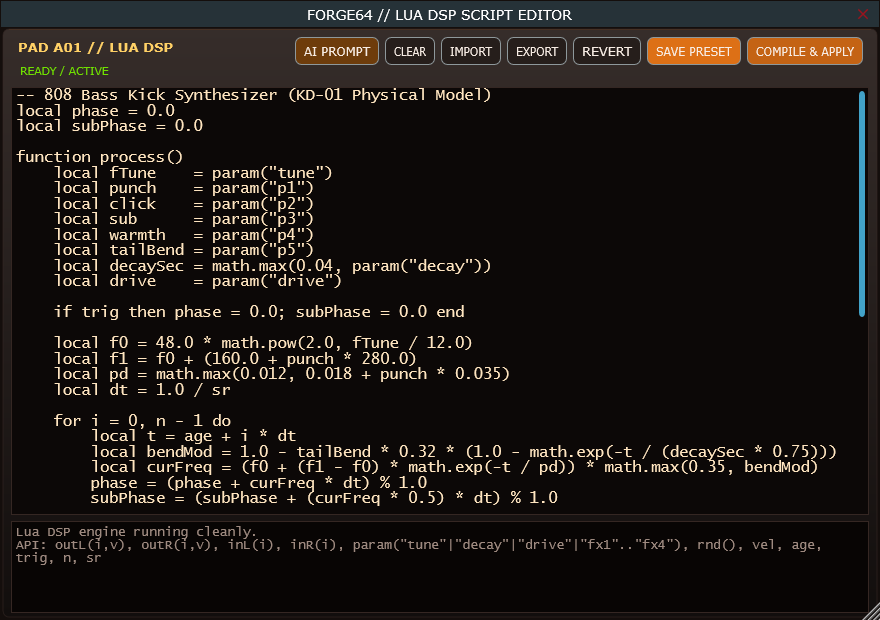Revert script changes with REVERT

[607, 52]
